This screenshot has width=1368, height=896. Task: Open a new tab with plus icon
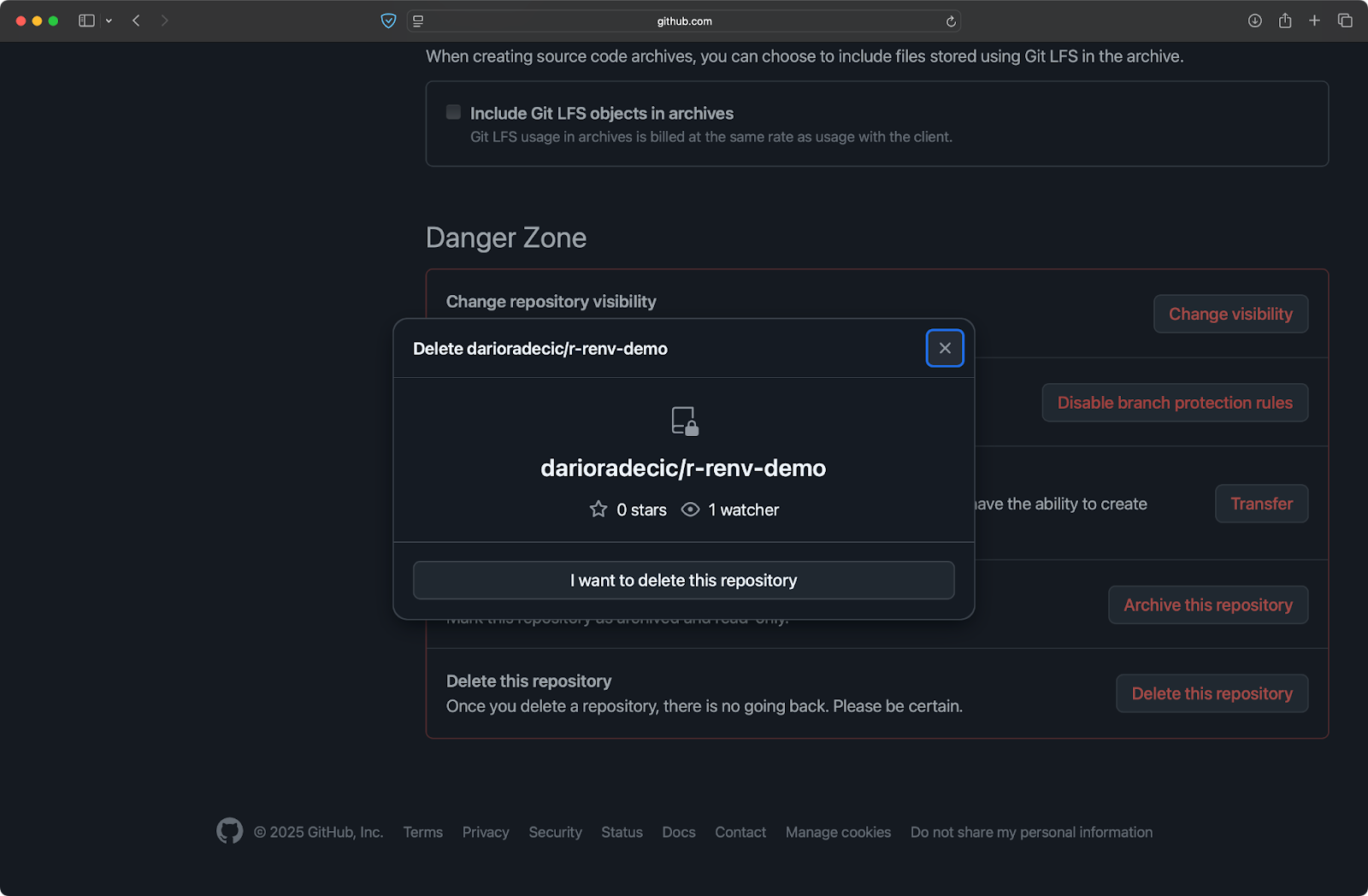[x=1314, y=21]
